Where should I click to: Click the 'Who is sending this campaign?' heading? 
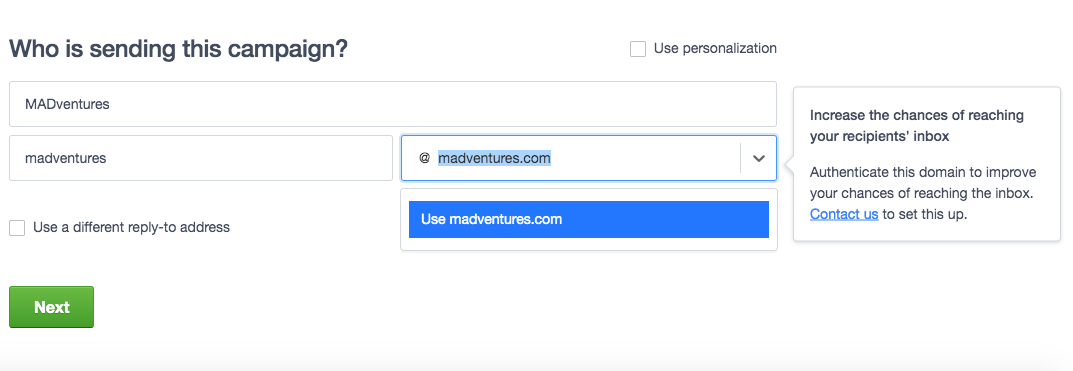[179, 49]
